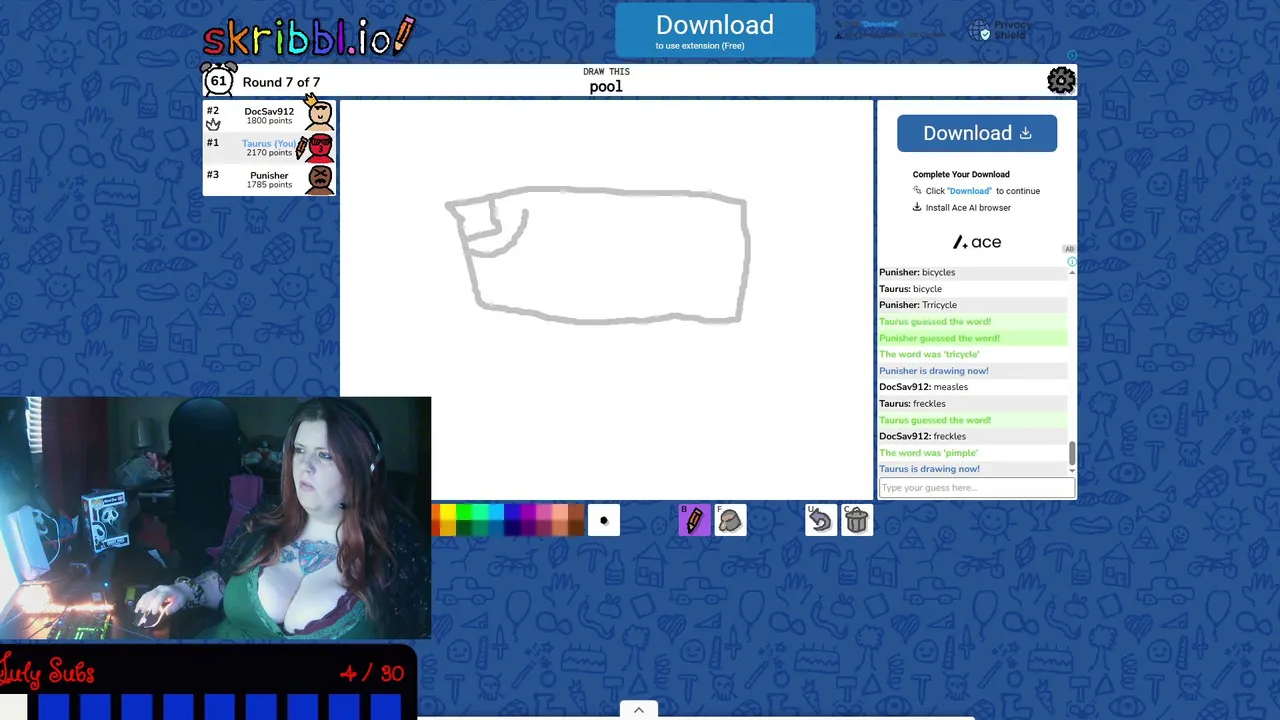Click the chat guess input field
1280x720 pixels.
(x=977, y=488)
